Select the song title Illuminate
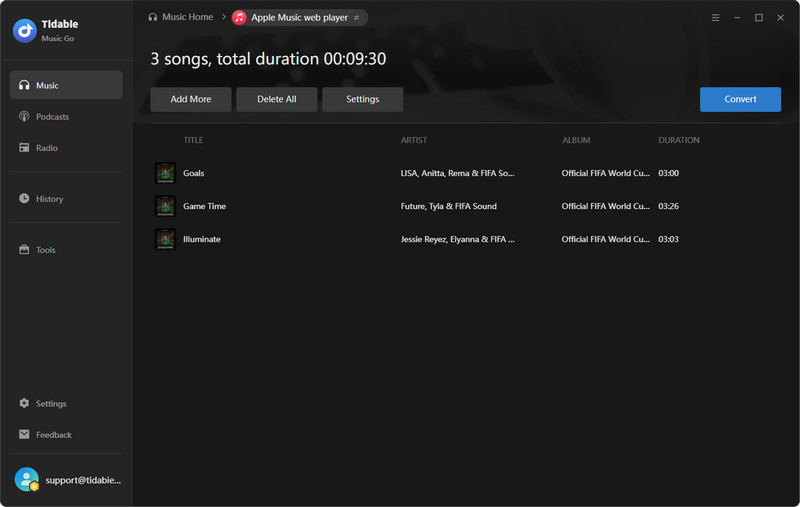800x507 pixels. click(x=202, y=239)
